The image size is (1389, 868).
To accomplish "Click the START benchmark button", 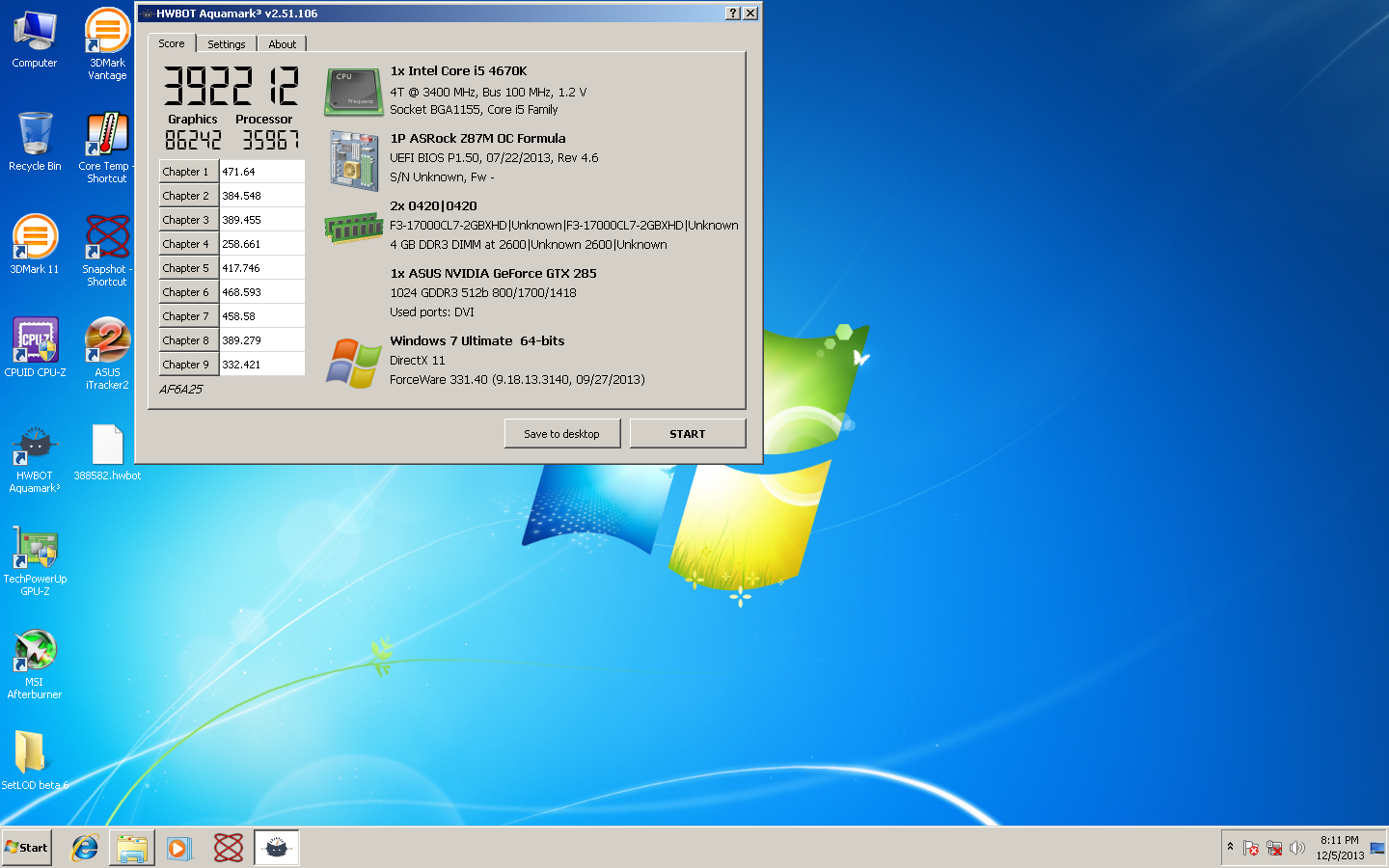I will tap(688, 434).
